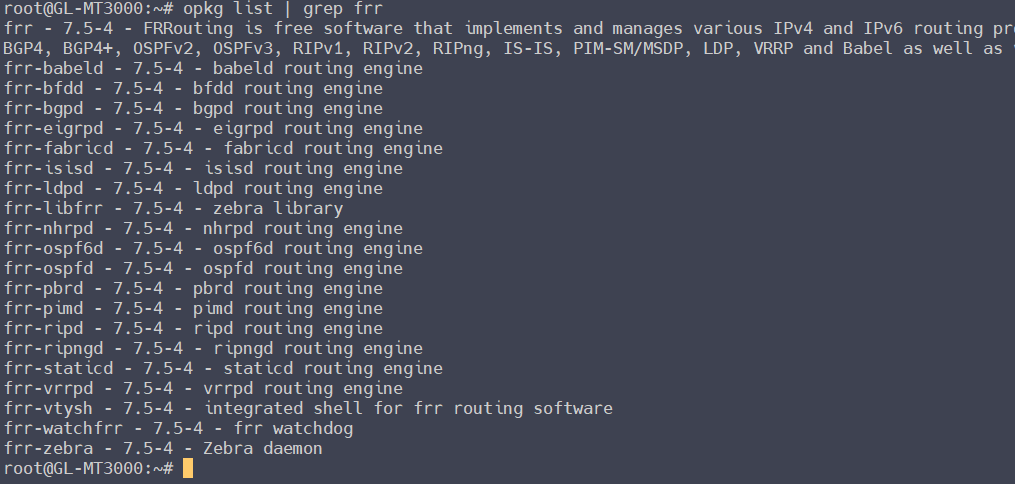Select the frr-vrrpd package entry
This screenshot has width=1015, height=484.
coord(203,389)
